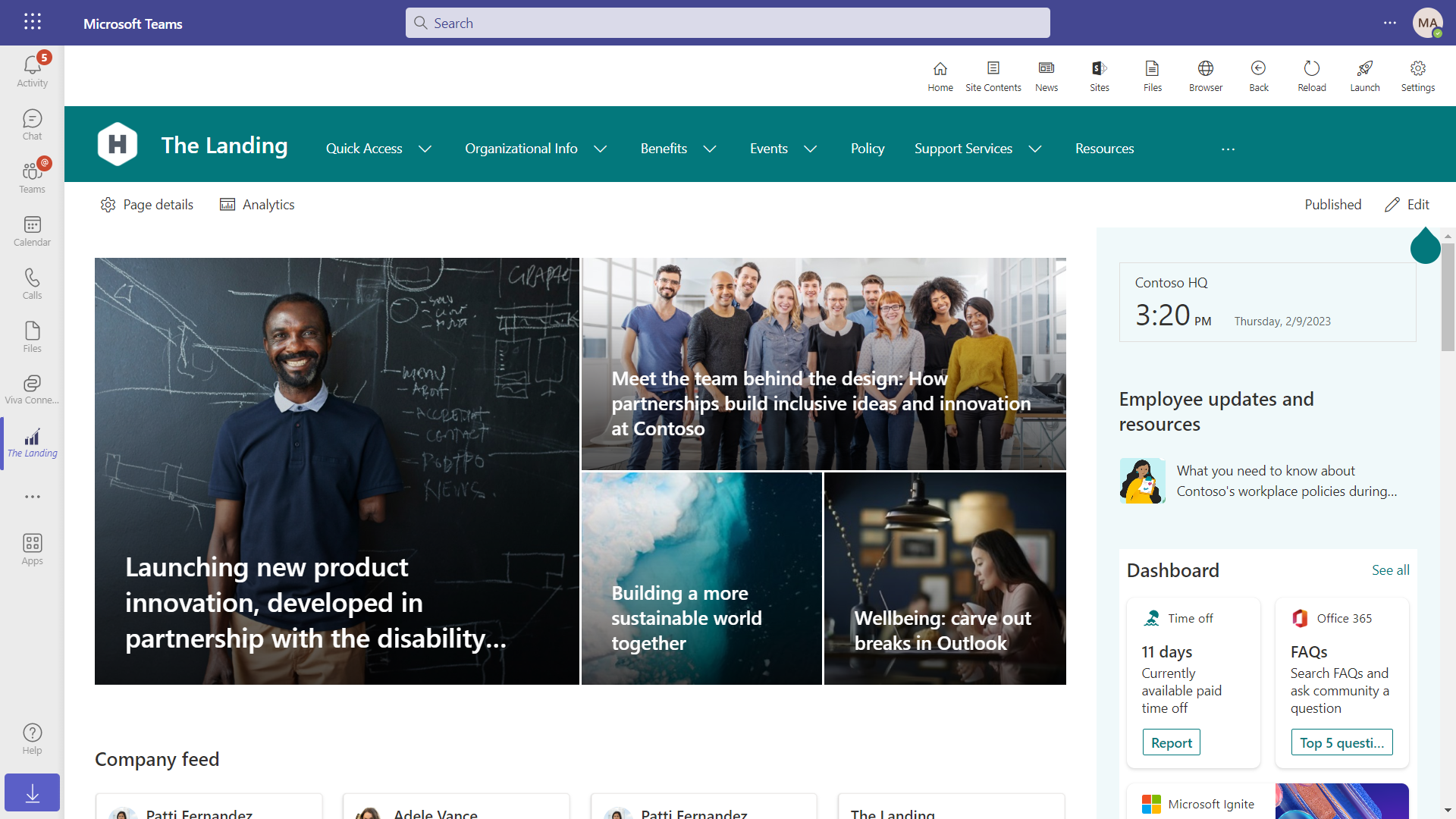This screenshot has width=1456, height=819.
Task: Show more navigation items ellipsis
Action: tap(1228, 149)
